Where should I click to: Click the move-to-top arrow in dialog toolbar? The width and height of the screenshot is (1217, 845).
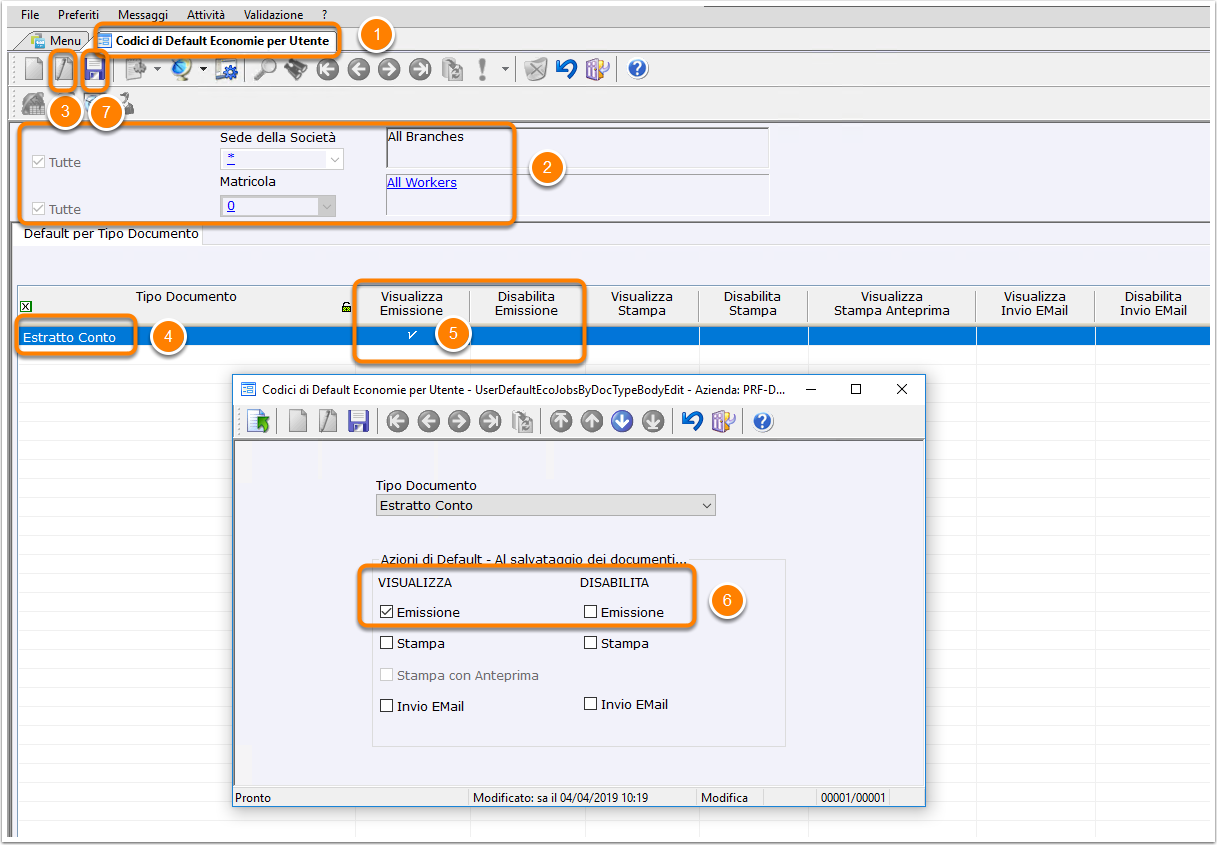tap(561, 421)
